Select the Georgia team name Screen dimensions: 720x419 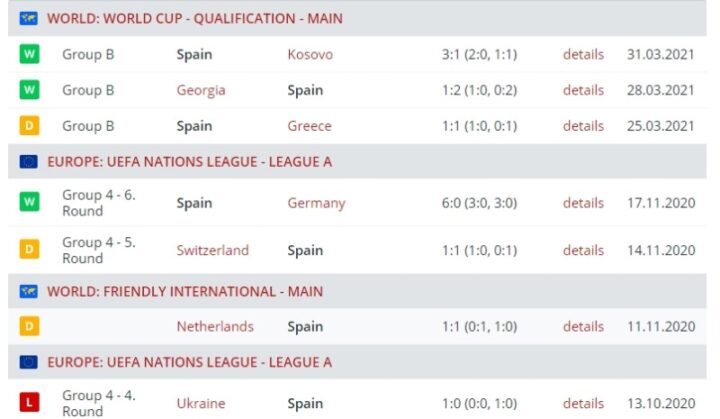201,90
